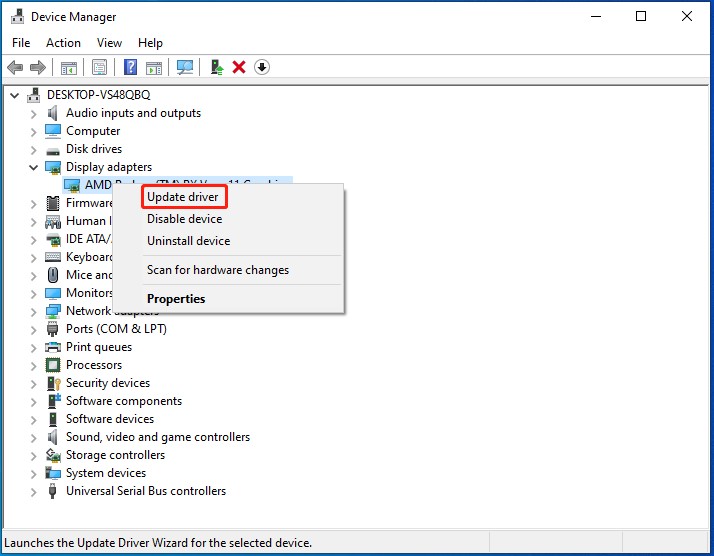The image size is (714, 556).
Task: Choose Update driver from the context menu
Action: click(182, 197)
